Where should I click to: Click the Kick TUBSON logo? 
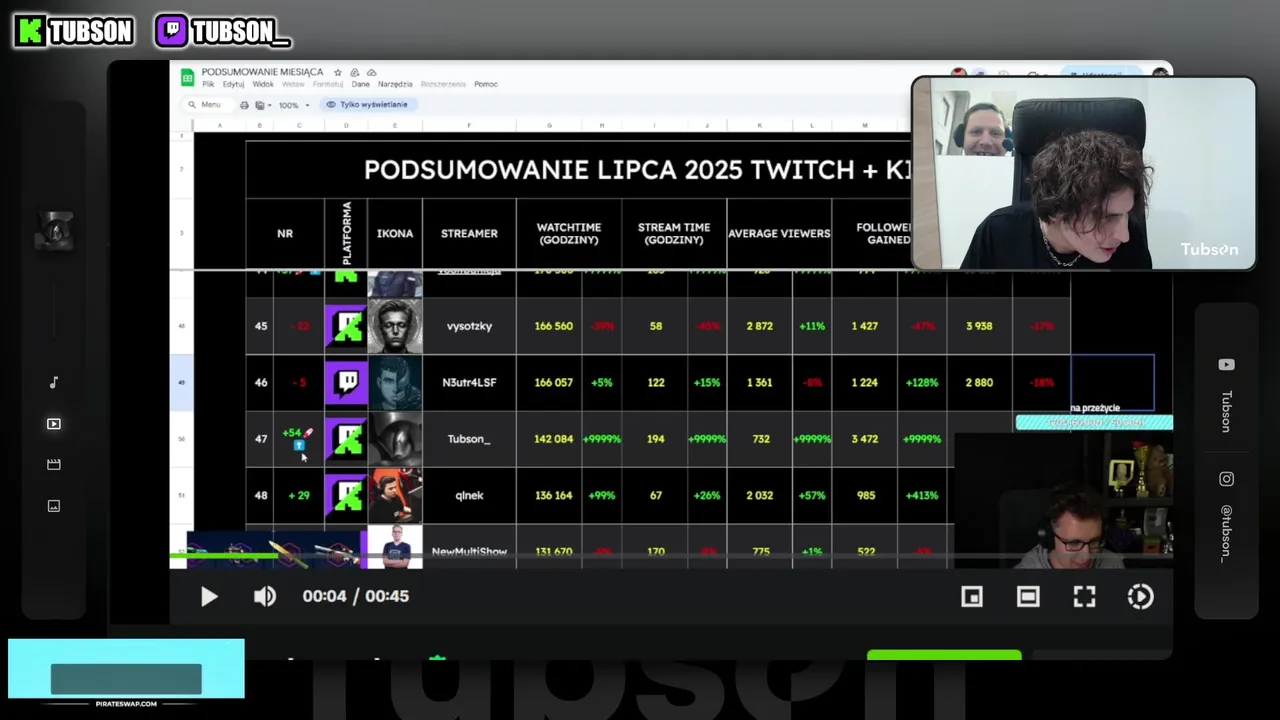tap(74, 32)
